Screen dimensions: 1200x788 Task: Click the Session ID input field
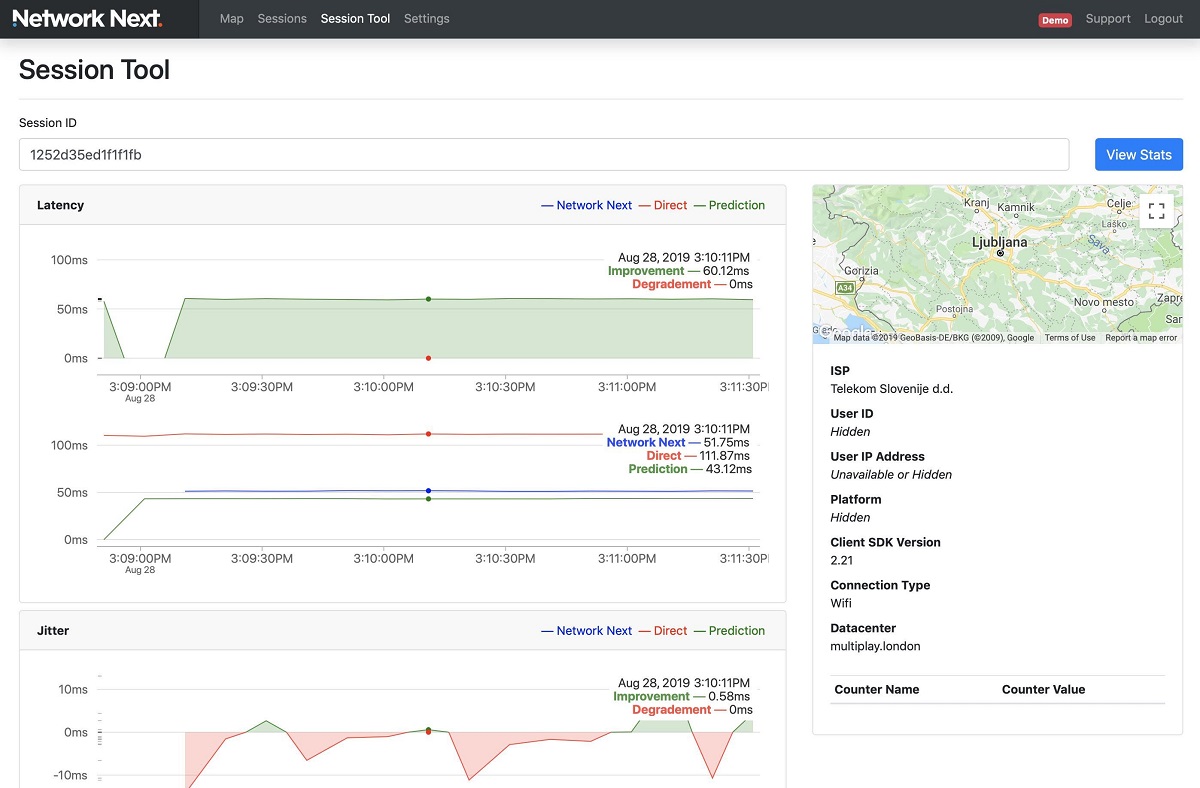(x=544, y=155)
